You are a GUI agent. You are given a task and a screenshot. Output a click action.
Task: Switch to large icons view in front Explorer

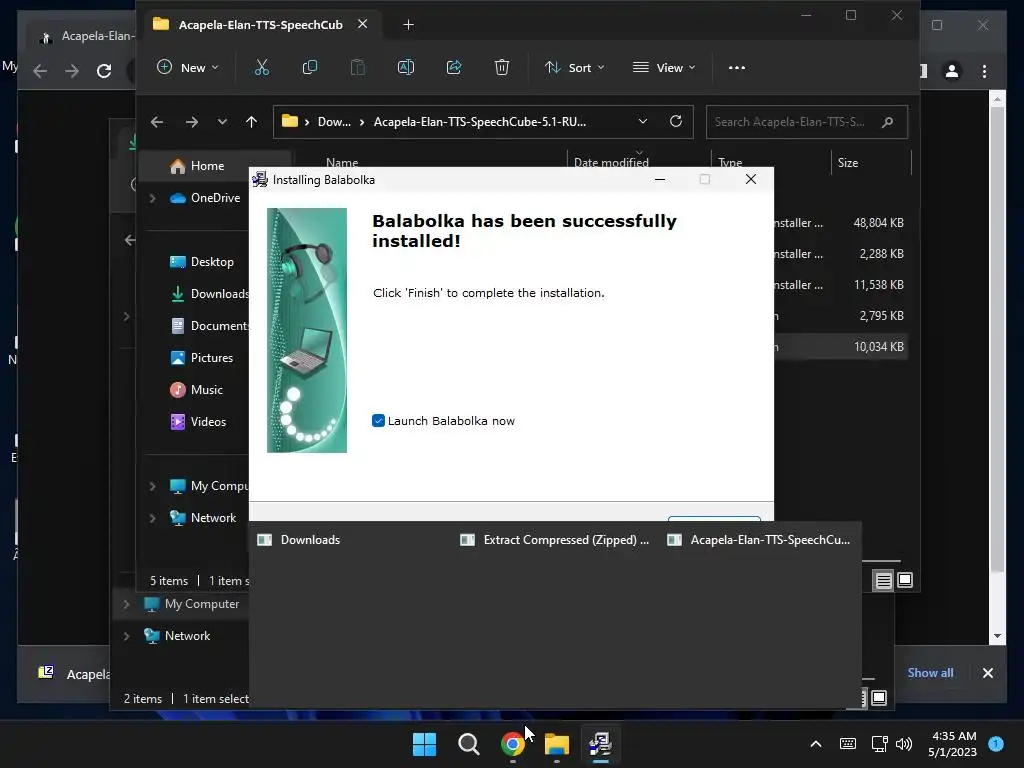point(905,580)
